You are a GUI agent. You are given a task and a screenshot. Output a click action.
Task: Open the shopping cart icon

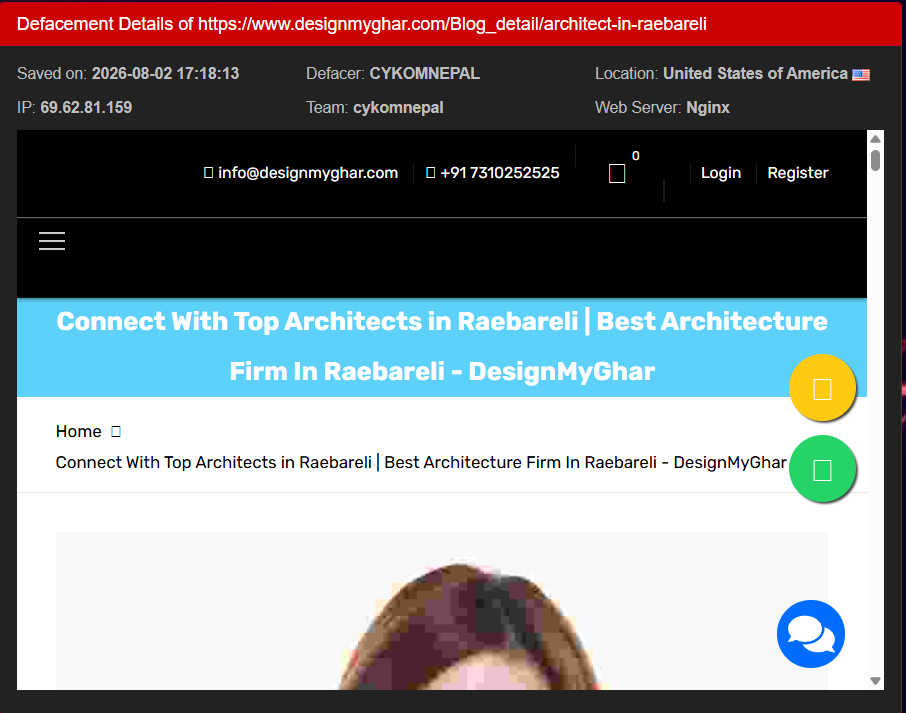click(x=617, y=173)
